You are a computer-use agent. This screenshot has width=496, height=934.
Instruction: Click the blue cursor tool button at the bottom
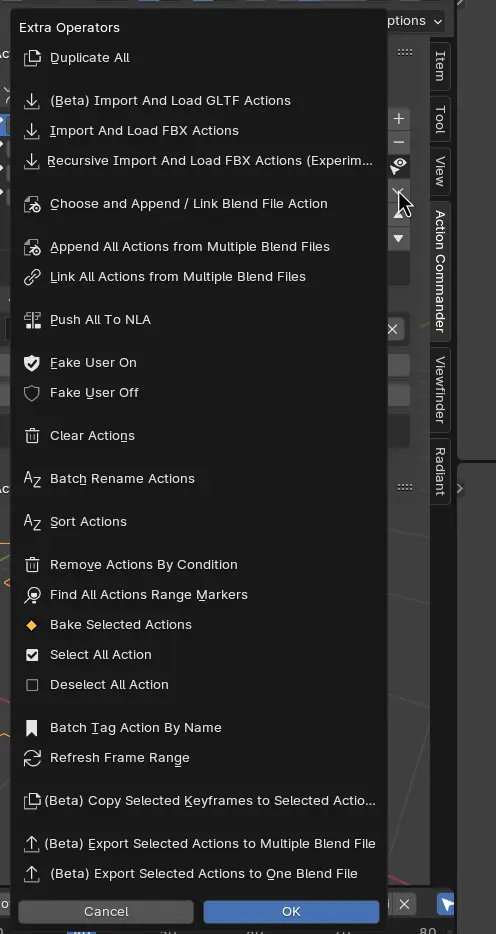[447, 904]
